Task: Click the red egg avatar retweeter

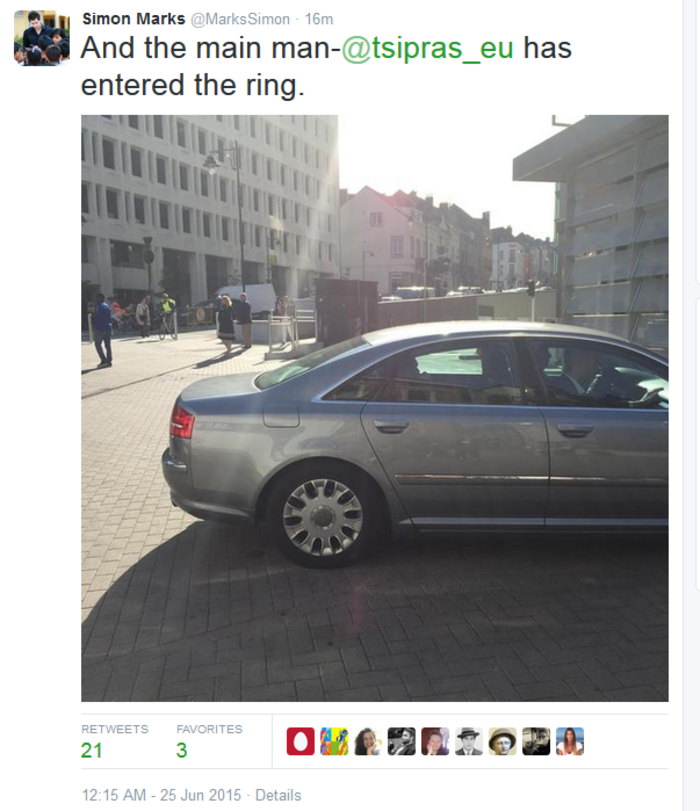Action: click(301, 741)
